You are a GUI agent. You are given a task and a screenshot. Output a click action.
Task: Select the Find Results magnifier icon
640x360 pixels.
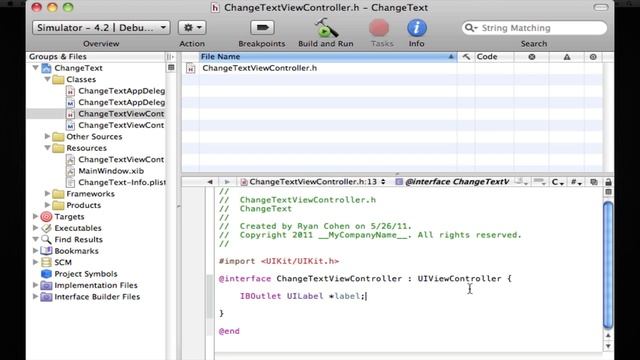(47, 240)
